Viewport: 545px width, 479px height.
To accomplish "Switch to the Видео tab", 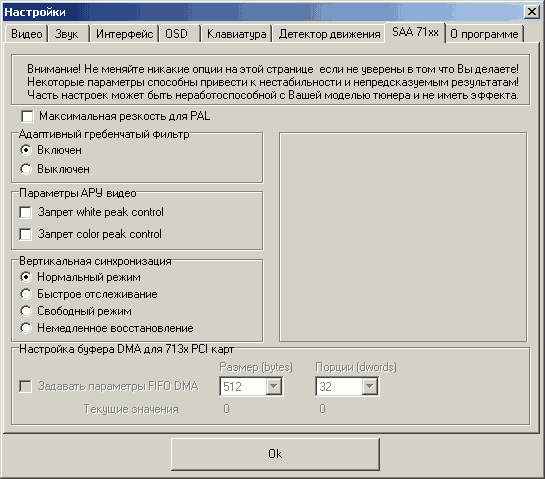I will coord(26,34).
